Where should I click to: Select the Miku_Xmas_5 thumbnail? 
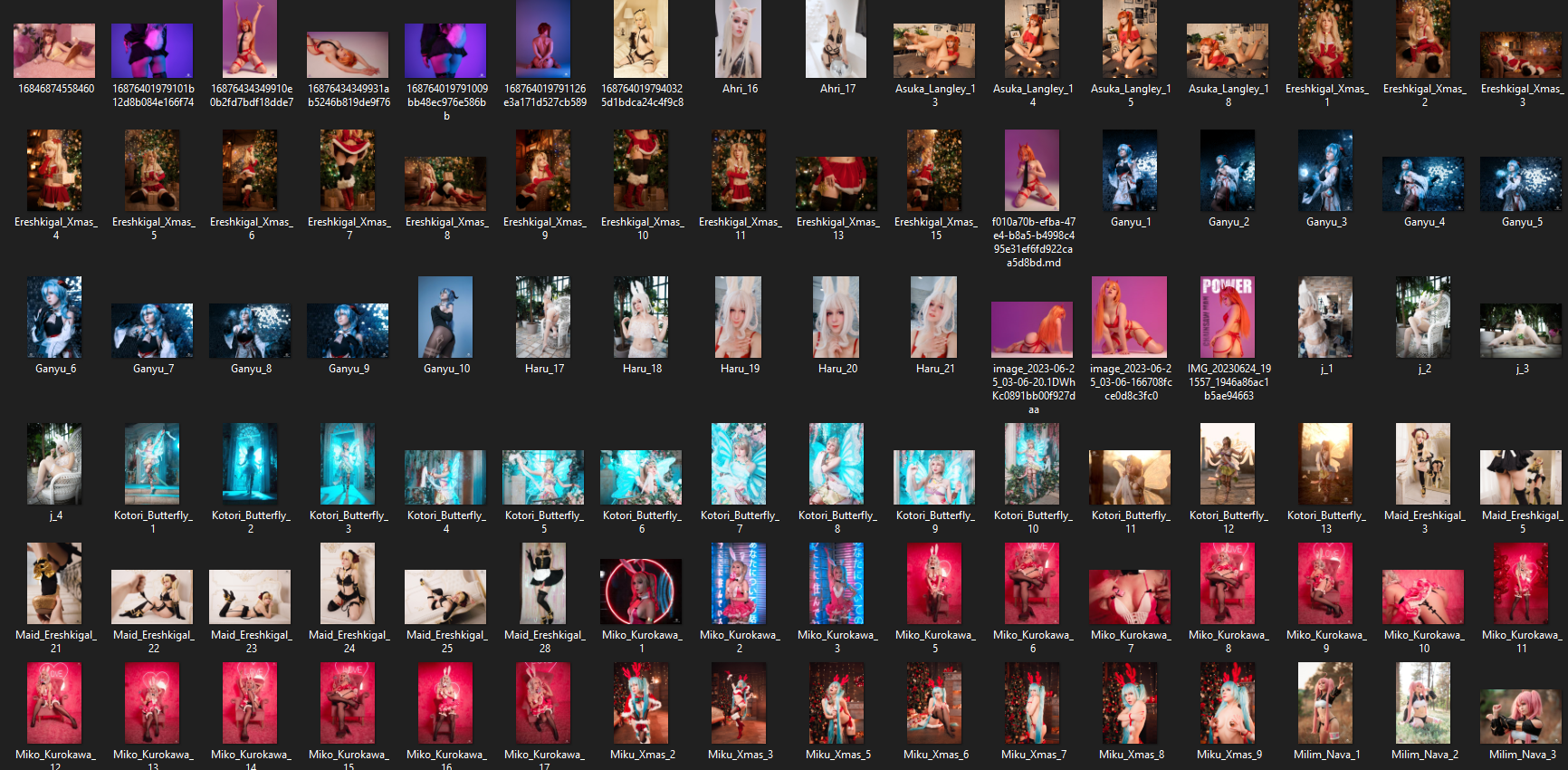click(837, 703)
